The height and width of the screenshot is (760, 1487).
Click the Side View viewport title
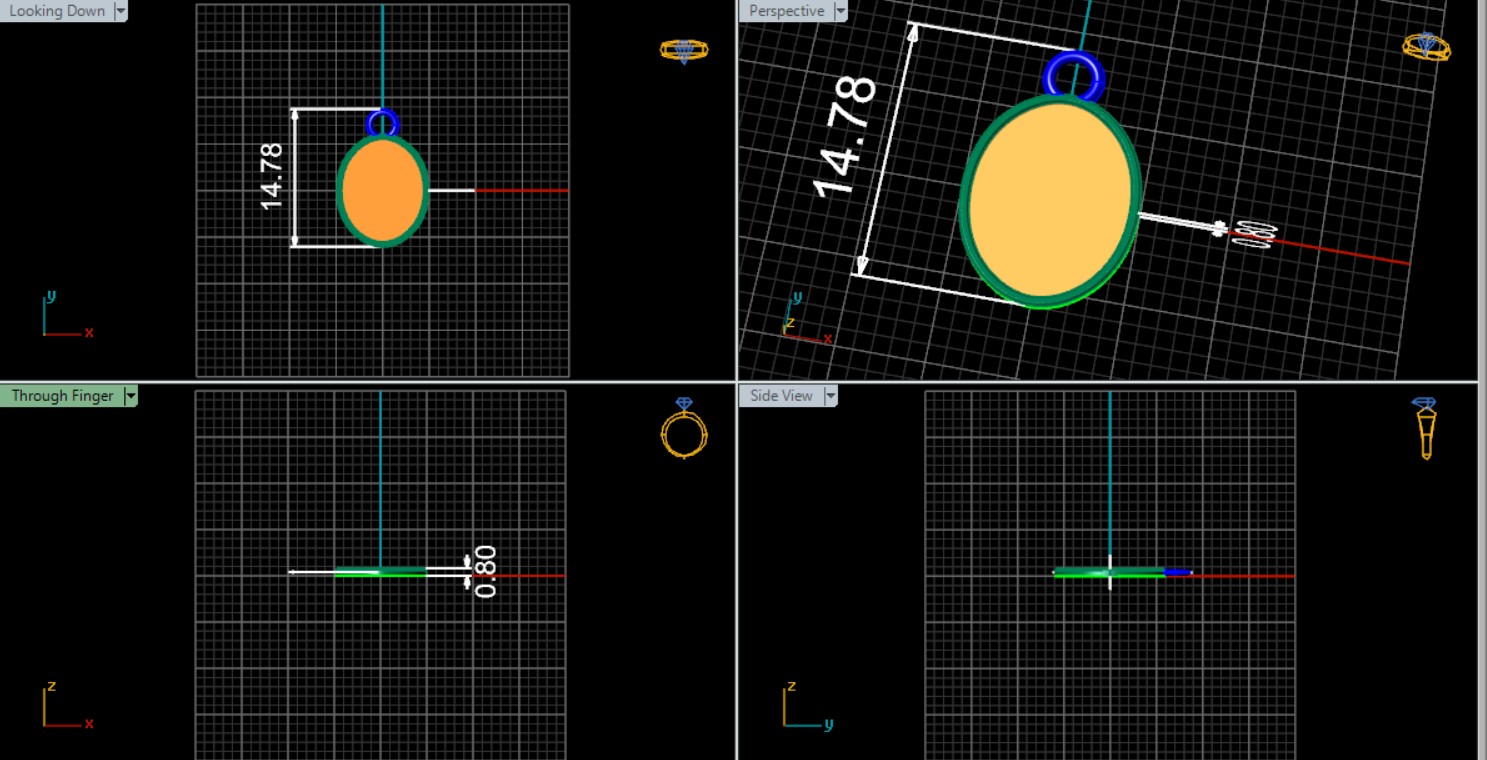pyautogui.click(x=781, y=396)
